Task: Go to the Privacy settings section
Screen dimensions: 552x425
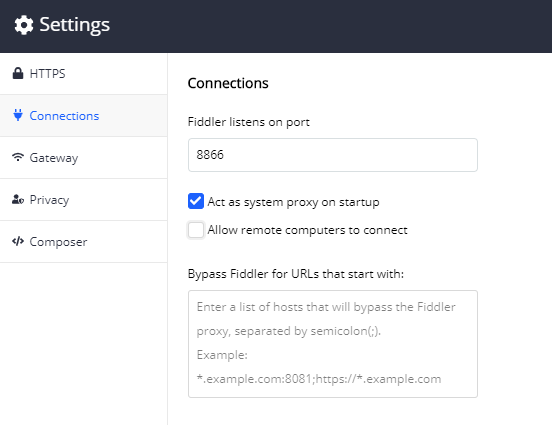Action: tap(83, 200)
